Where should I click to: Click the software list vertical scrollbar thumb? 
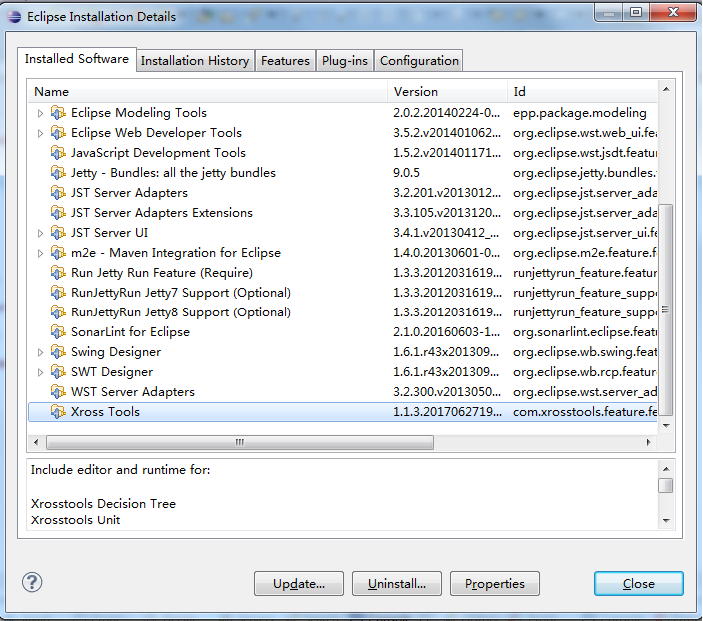666,310
